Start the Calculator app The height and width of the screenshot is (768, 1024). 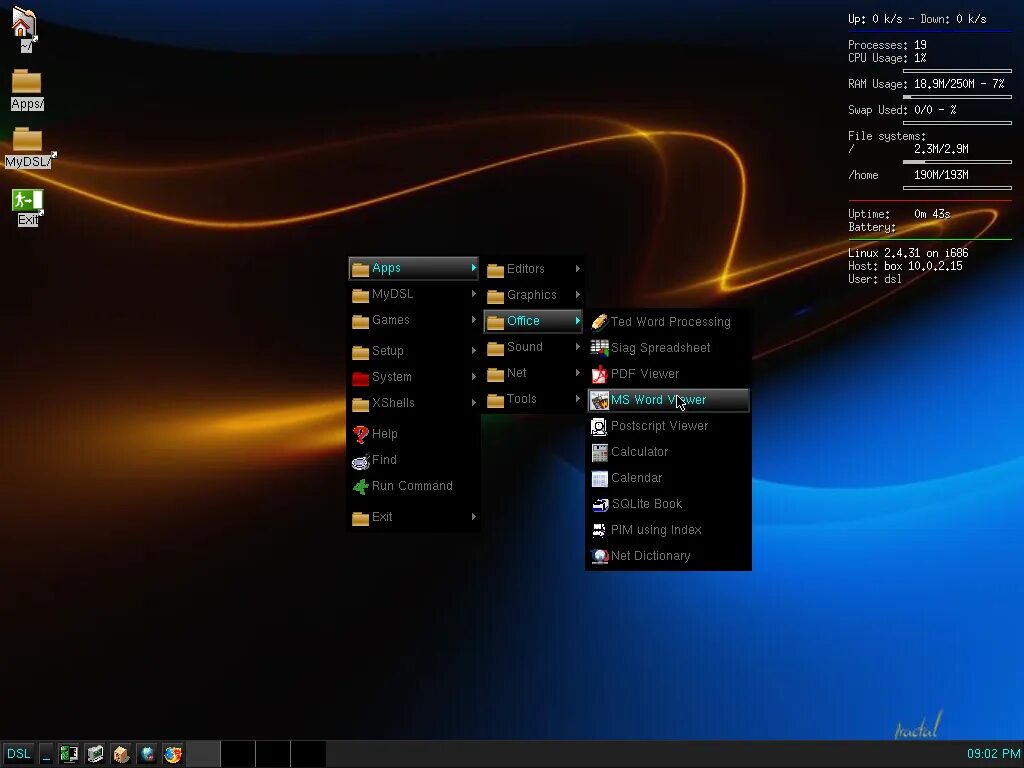(668, 452)
